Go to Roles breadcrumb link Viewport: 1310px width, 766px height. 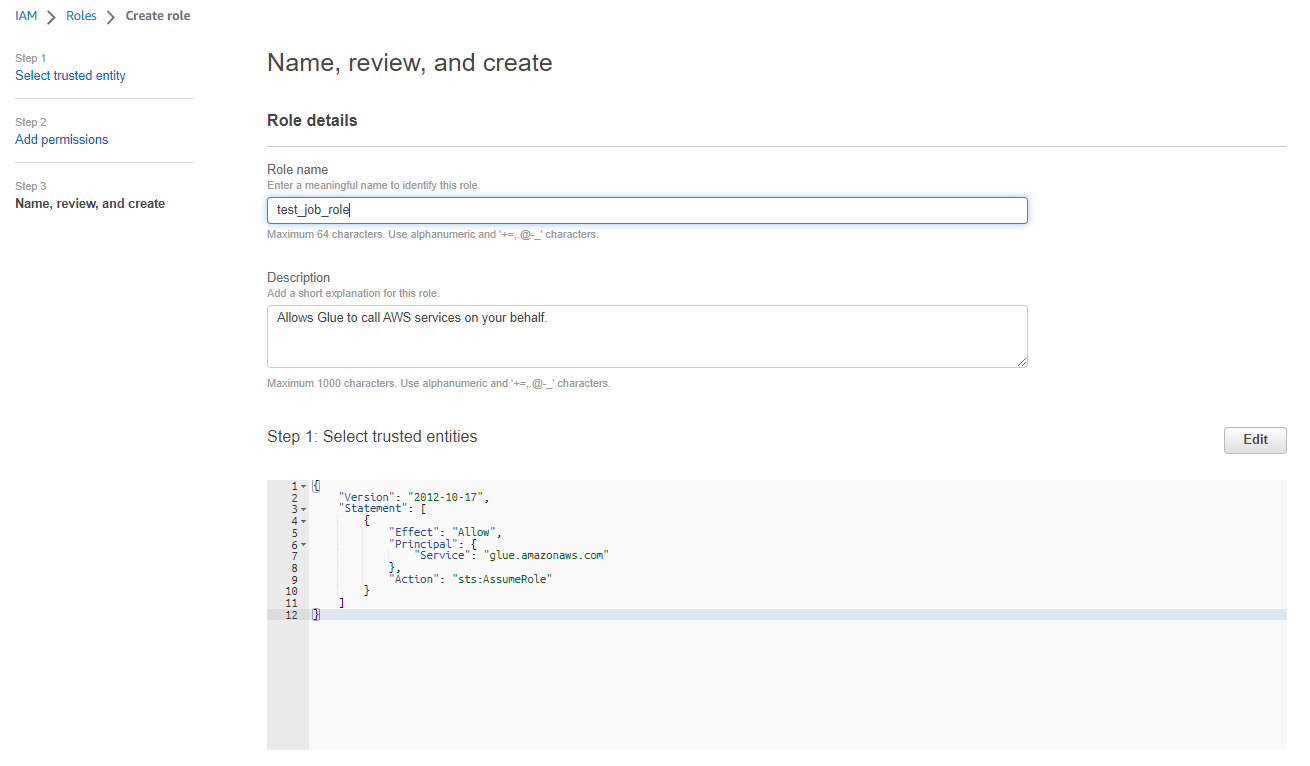(x=81, y=16)
